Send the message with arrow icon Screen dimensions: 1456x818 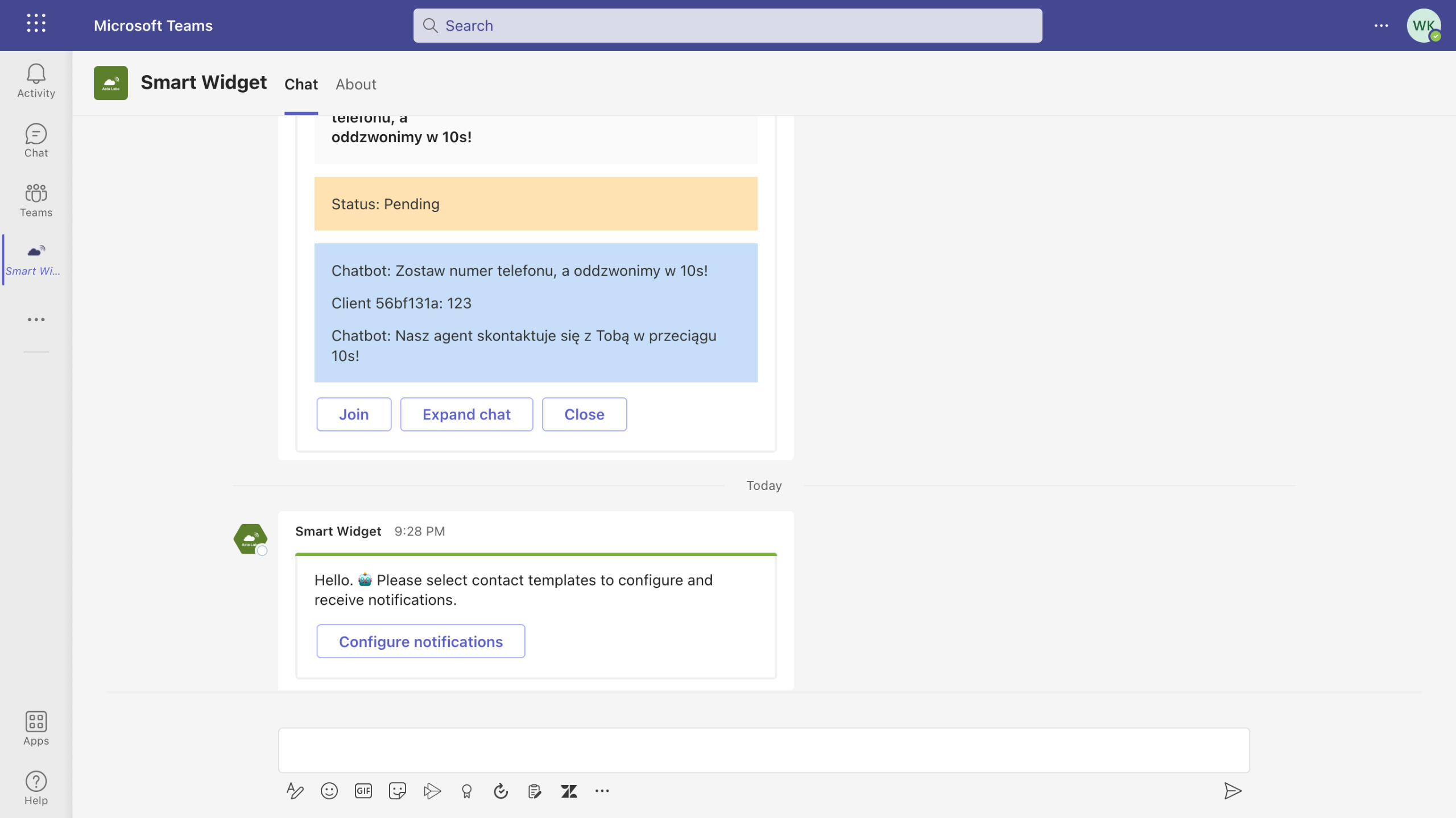(x=1232, y=791)
